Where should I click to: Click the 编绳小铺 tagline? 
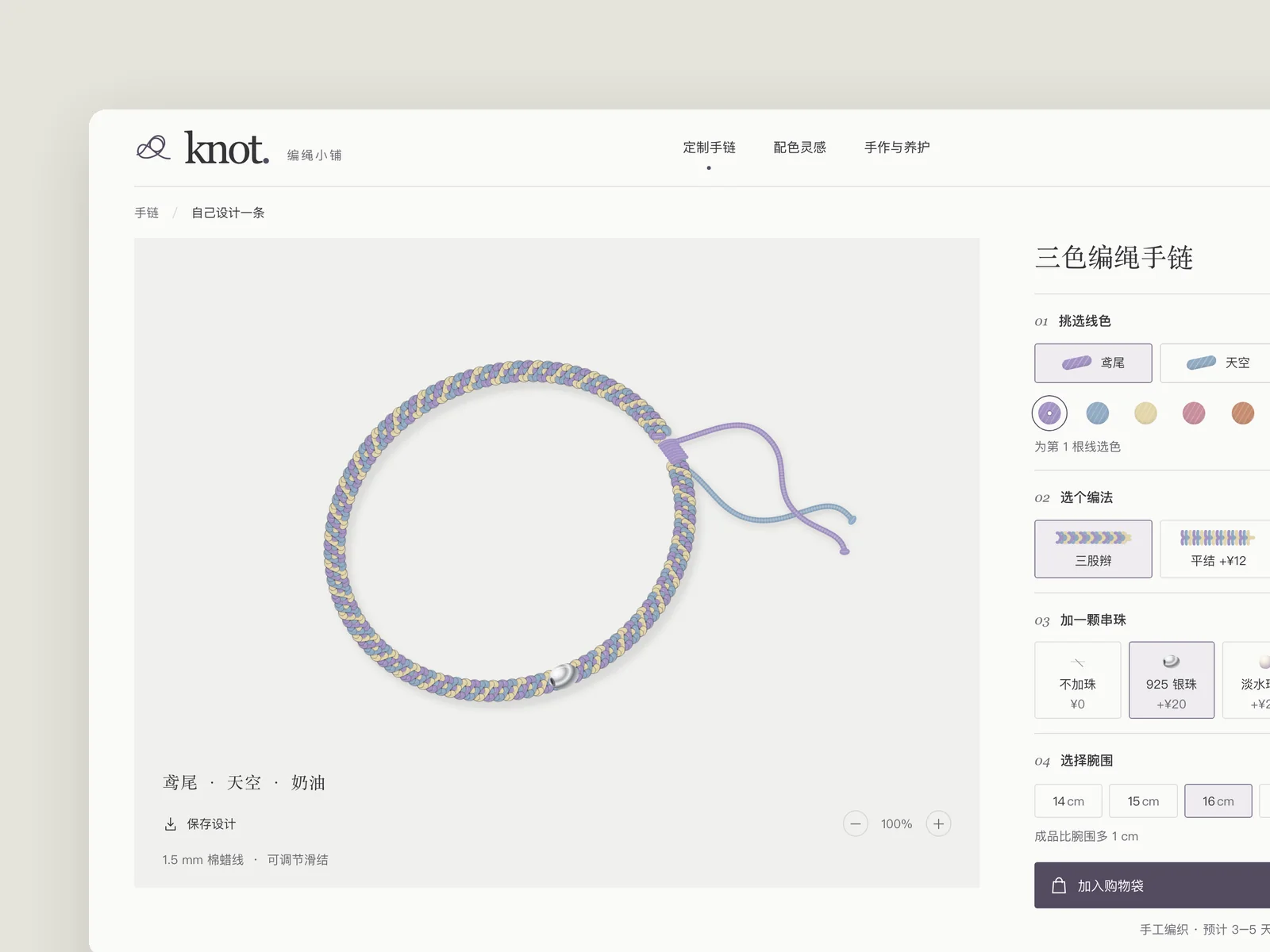(x=314, y=155)
